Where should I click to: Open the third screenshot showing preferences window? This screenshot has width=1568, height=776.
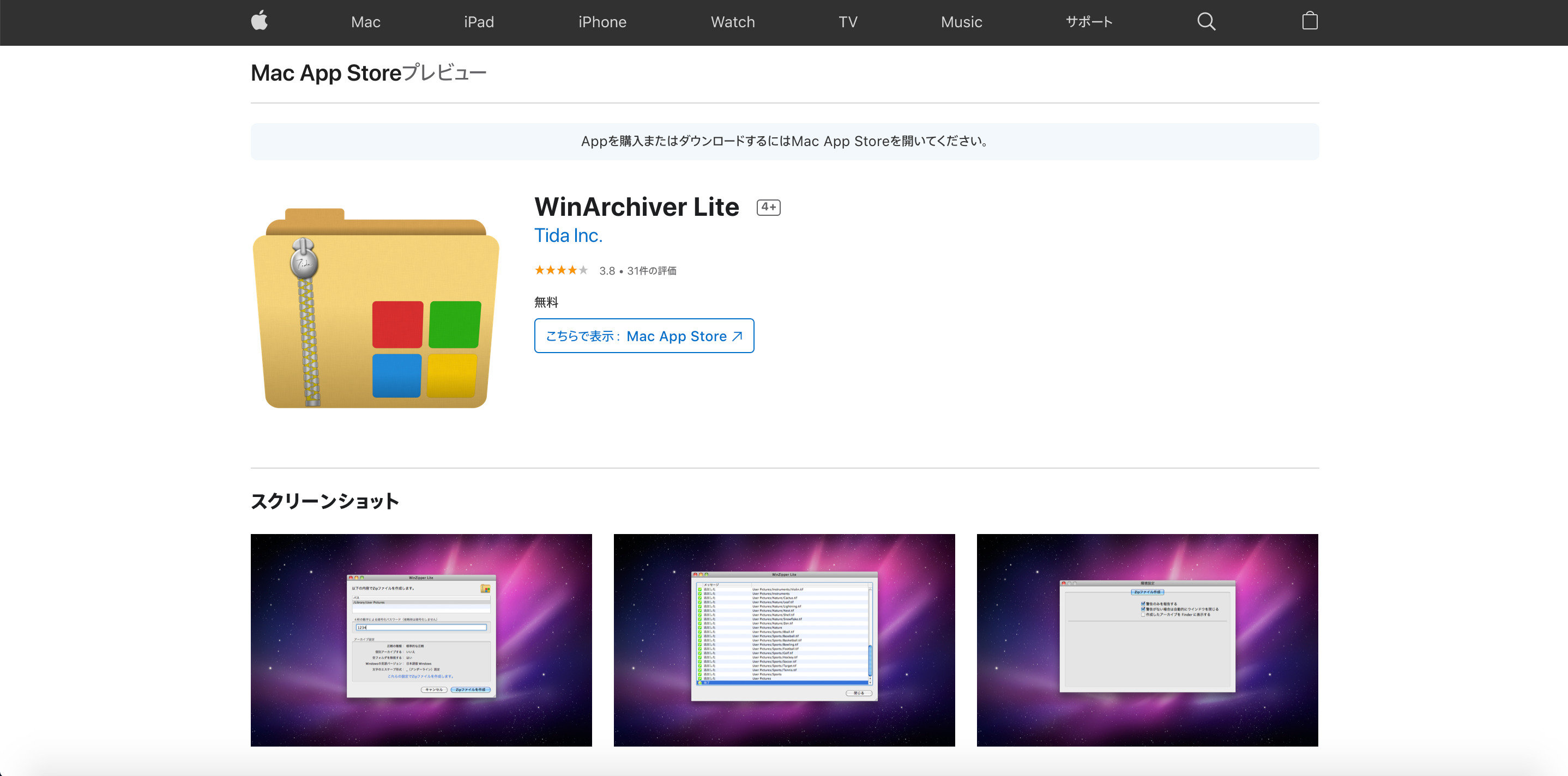[x=1147, y=640]
